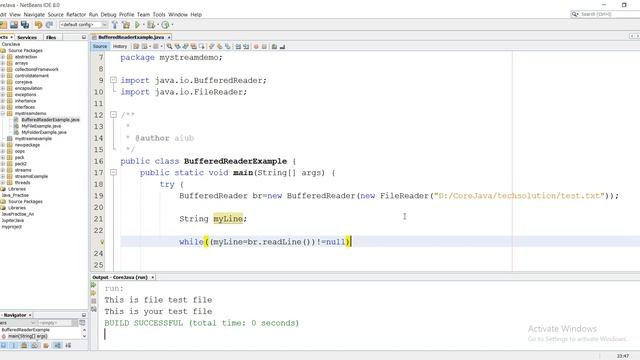This screenshot has height=360, width=640.
Task: Switch to the Source editor view
Action: click(x=100, y=47)
